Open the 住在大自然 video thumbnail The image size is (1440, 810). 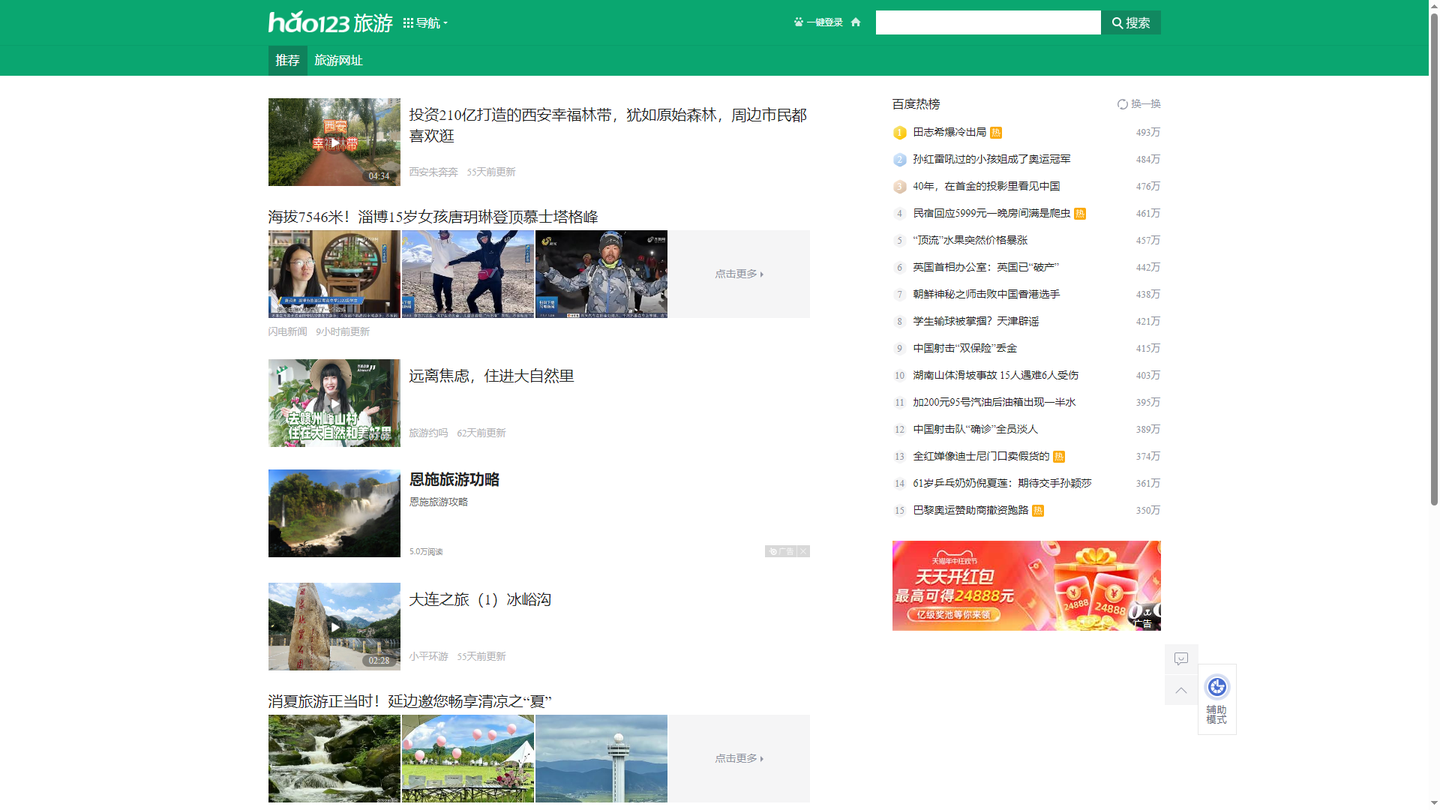[334, 403]
